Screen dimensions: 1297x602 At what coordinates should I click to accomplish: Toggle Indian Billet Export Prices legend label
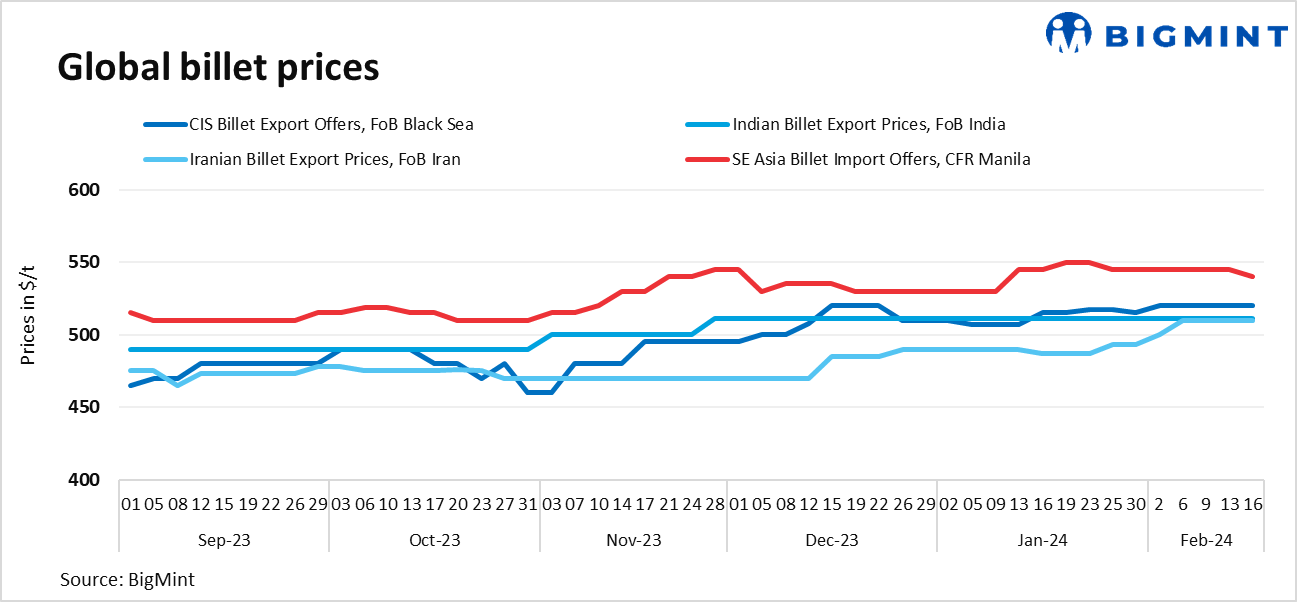coord(868,125)
